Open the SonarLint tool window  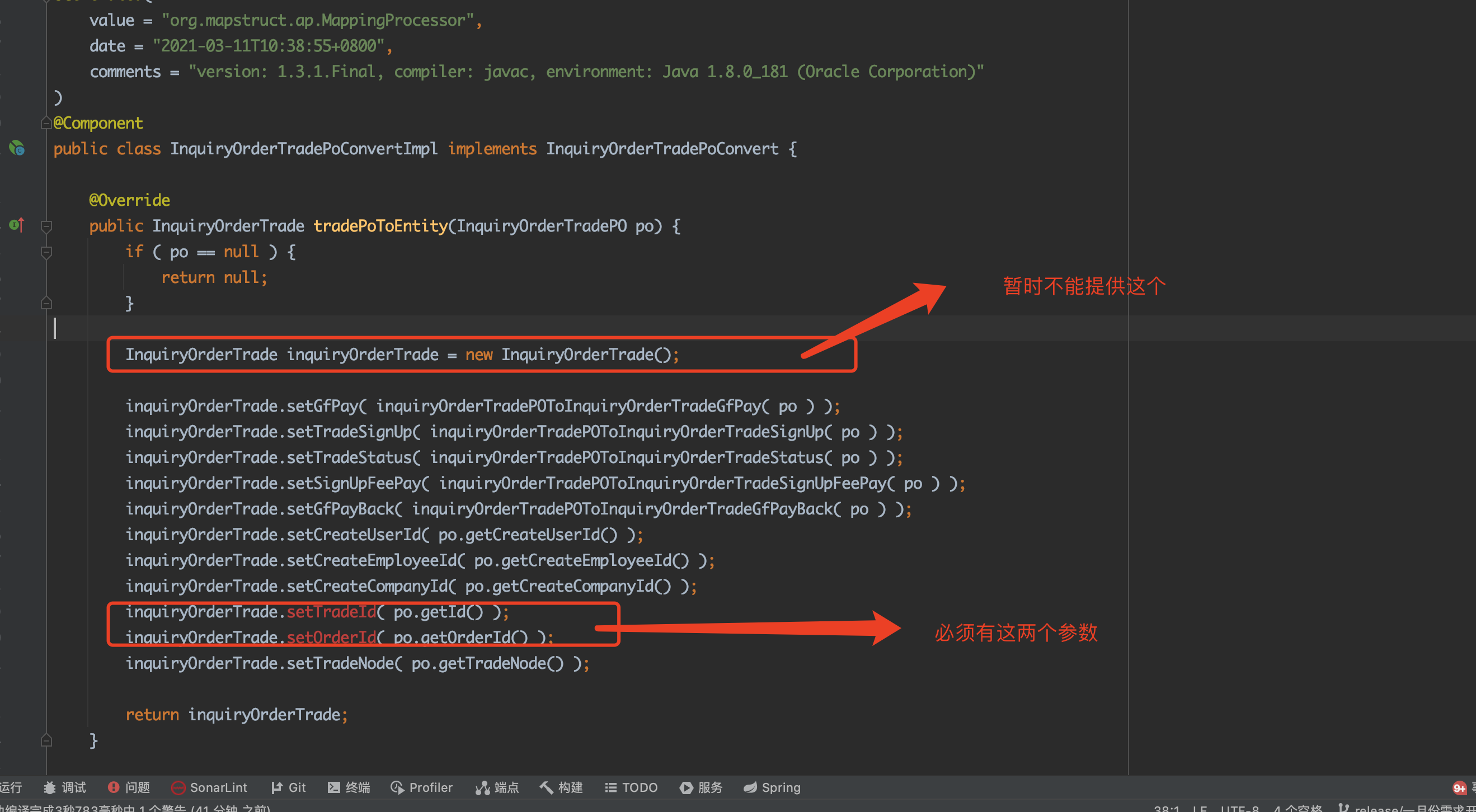pos(209,787)
